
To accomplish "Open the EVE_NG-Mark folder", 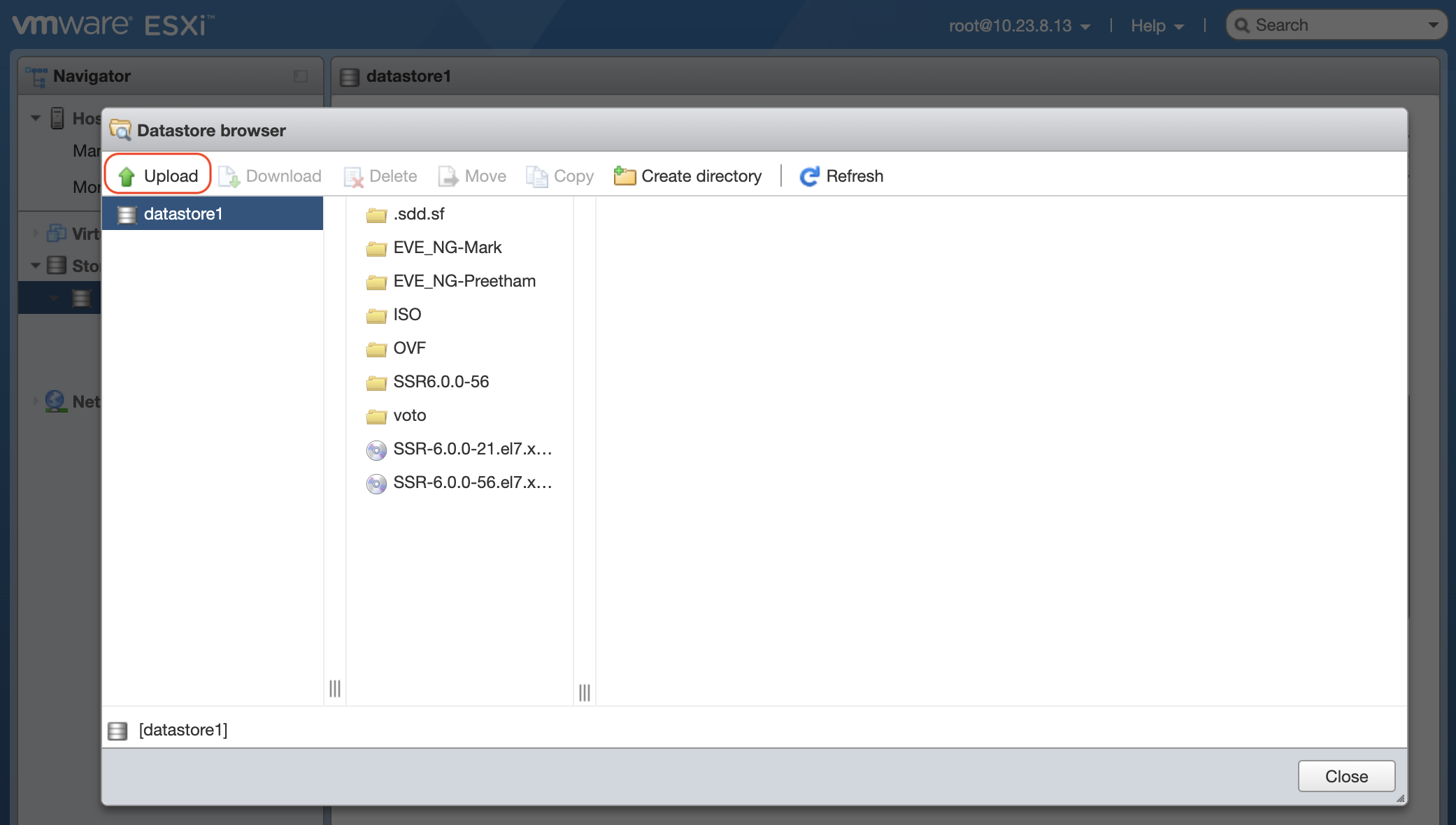I will click(447, 247).
